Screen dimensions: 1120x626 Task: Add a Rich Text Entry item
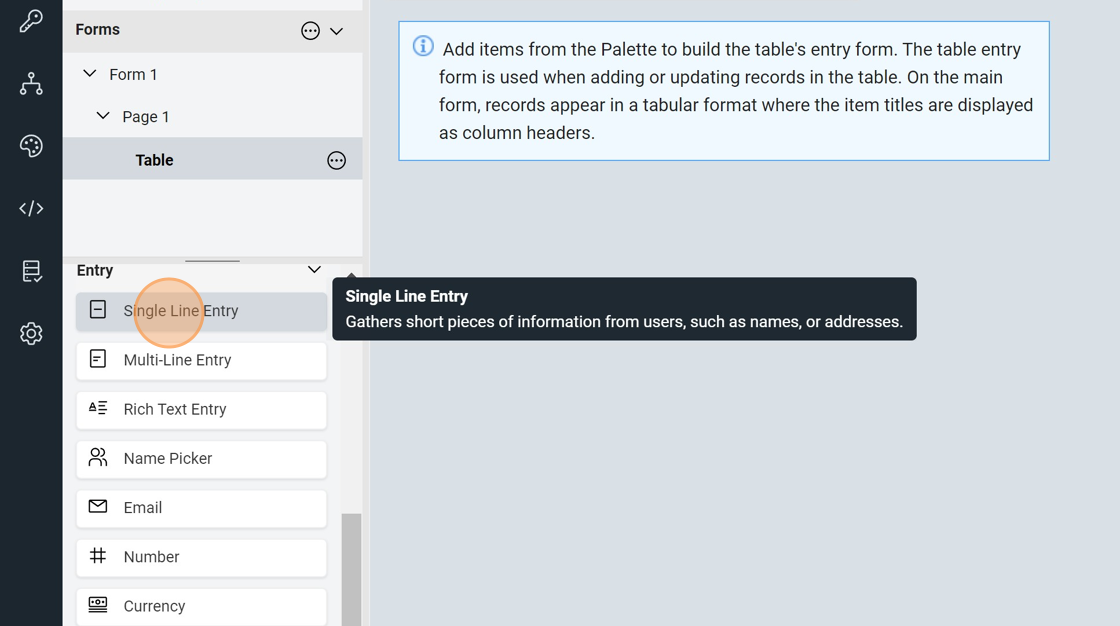point(201,410)
